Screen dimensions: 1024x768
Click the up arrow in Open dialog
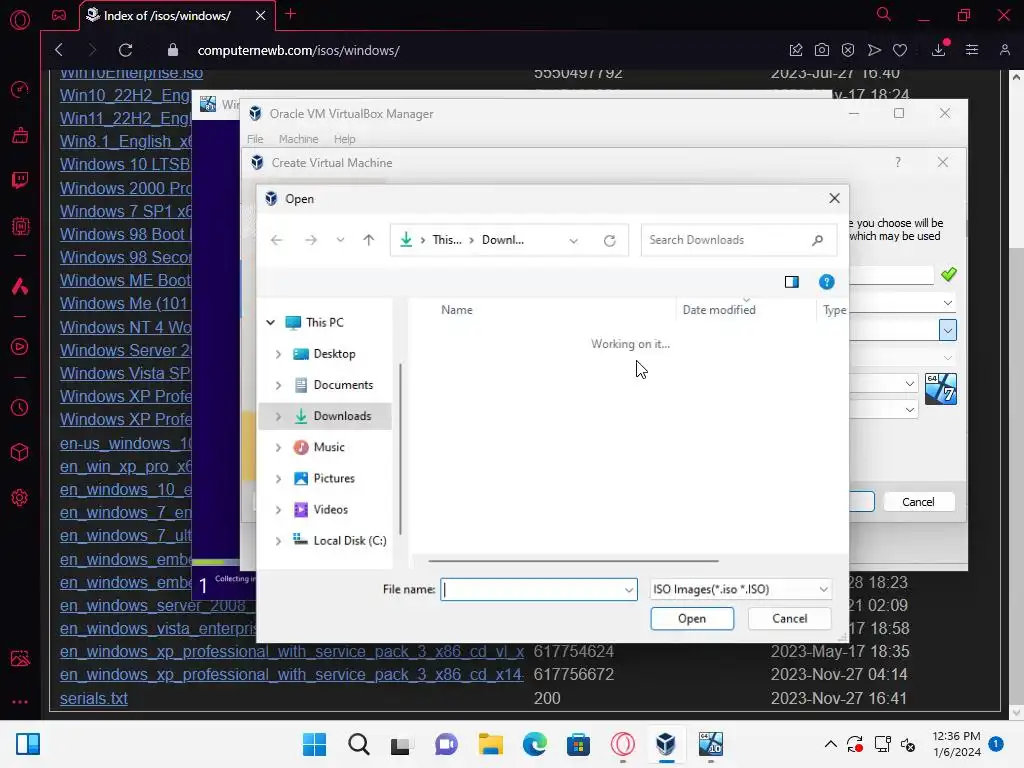(x=368, y=240)
